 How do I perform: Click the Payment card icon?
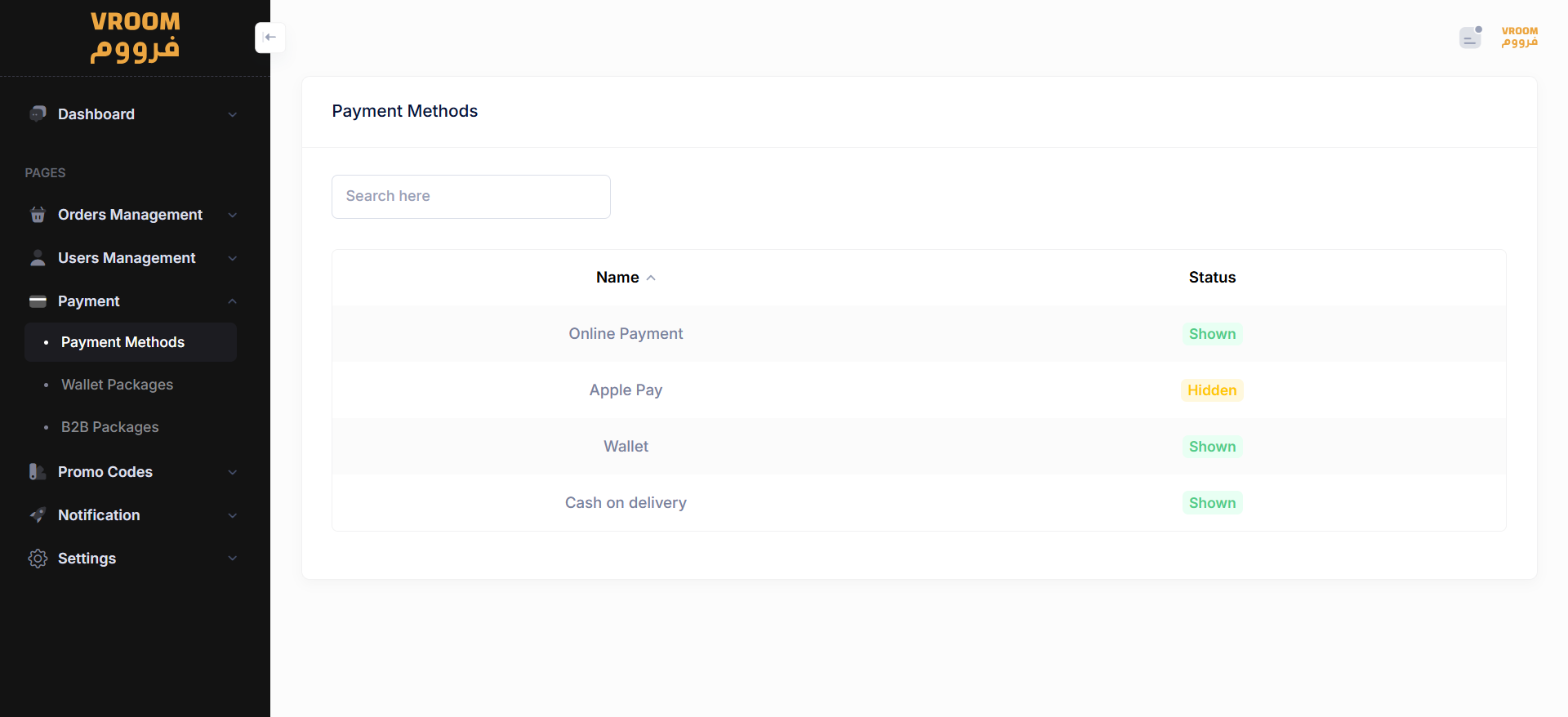pos(38,301)
